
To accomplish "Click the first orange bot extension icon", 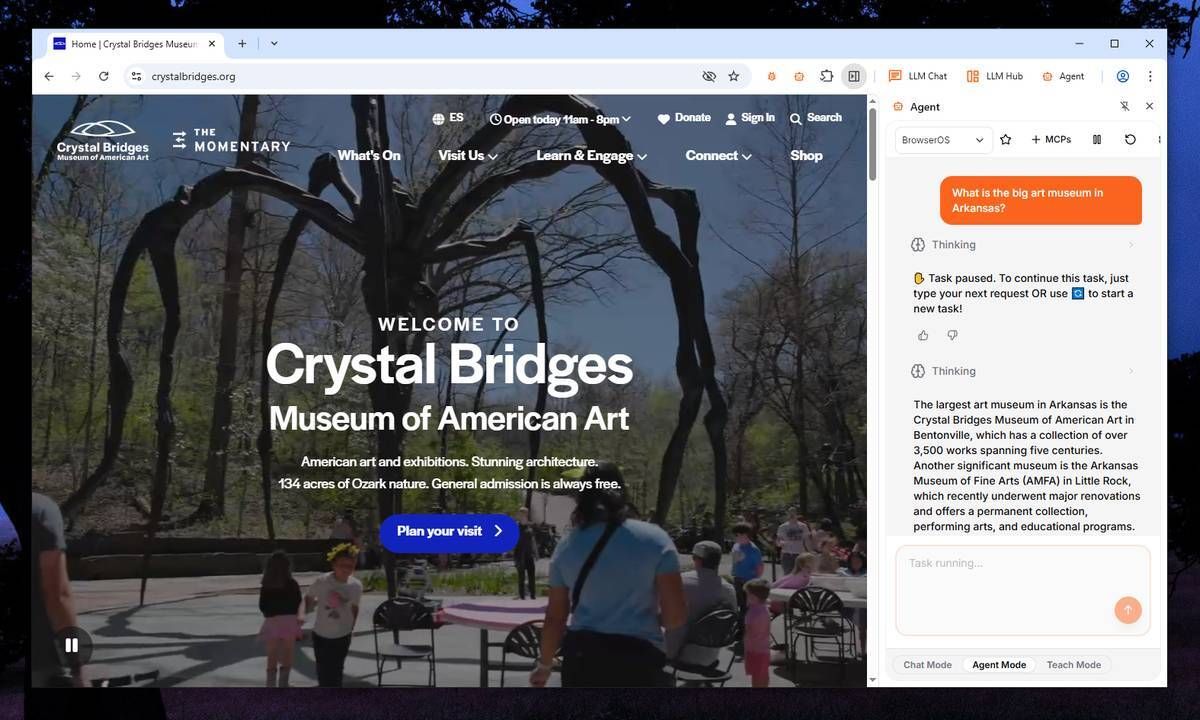I will coord(772,76).
